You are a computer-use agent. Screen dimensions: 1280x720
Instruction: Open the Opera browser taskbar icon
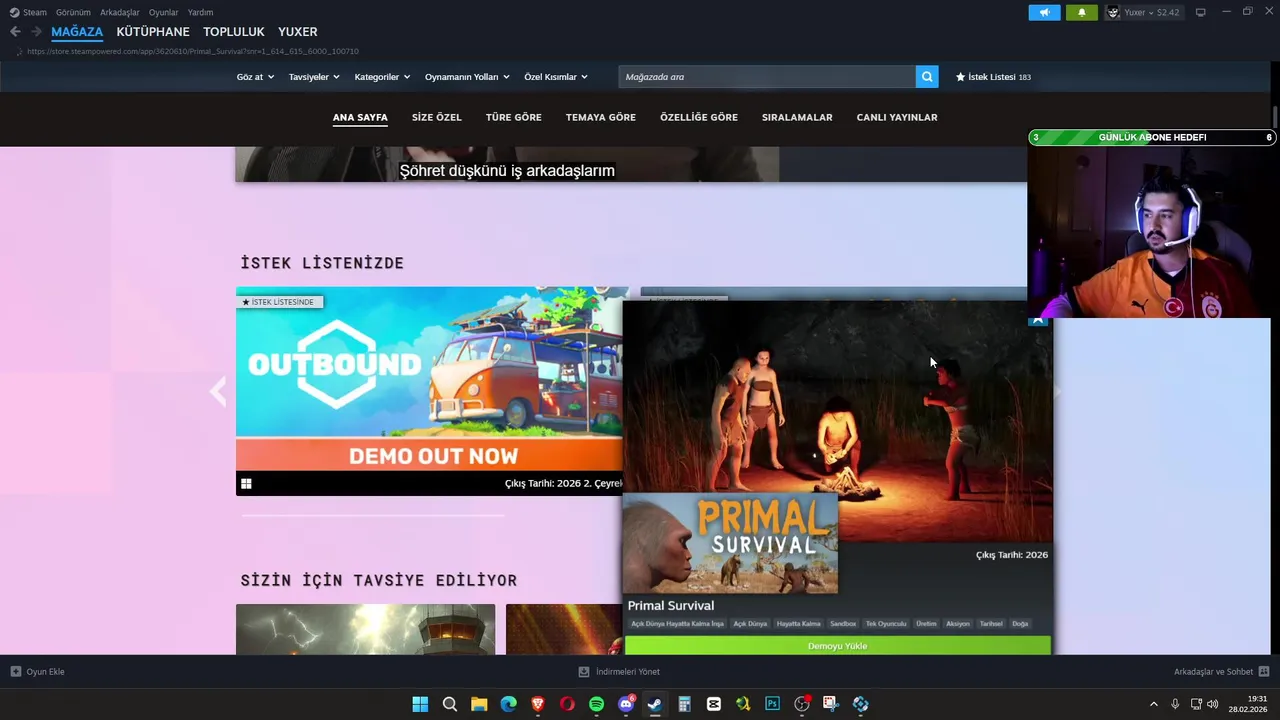click(x=567, y=704)
